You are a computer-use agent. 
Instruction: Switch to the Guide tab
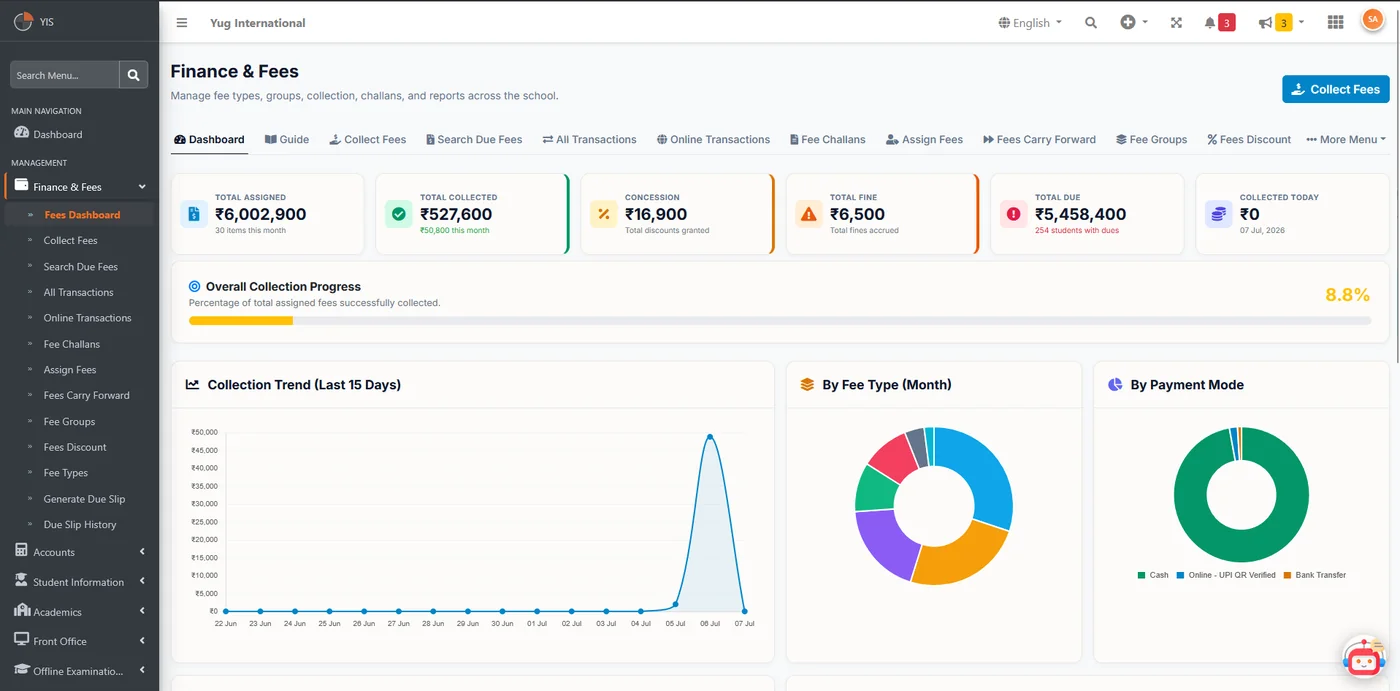pos(287,139)
